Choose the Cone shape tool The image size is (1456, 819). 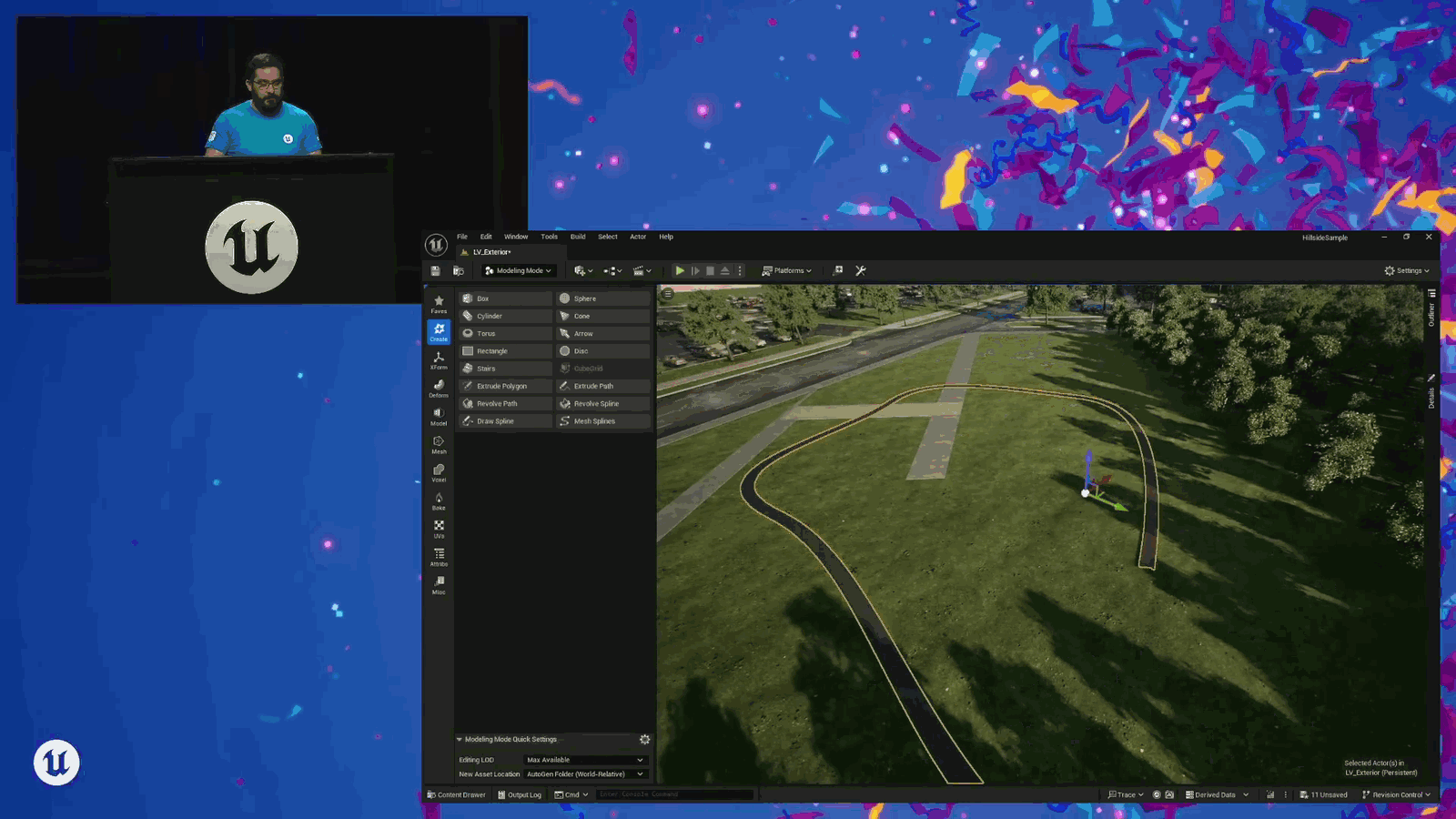pos(603,316)
